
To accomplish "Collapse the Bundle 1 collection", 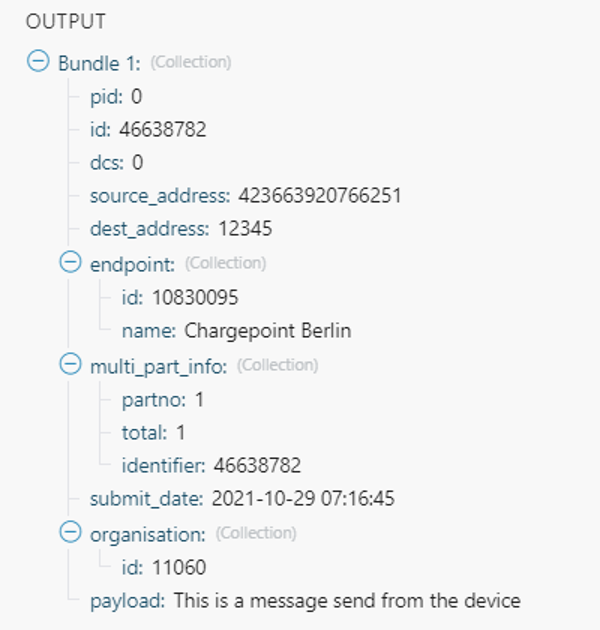I will [37, 62].
